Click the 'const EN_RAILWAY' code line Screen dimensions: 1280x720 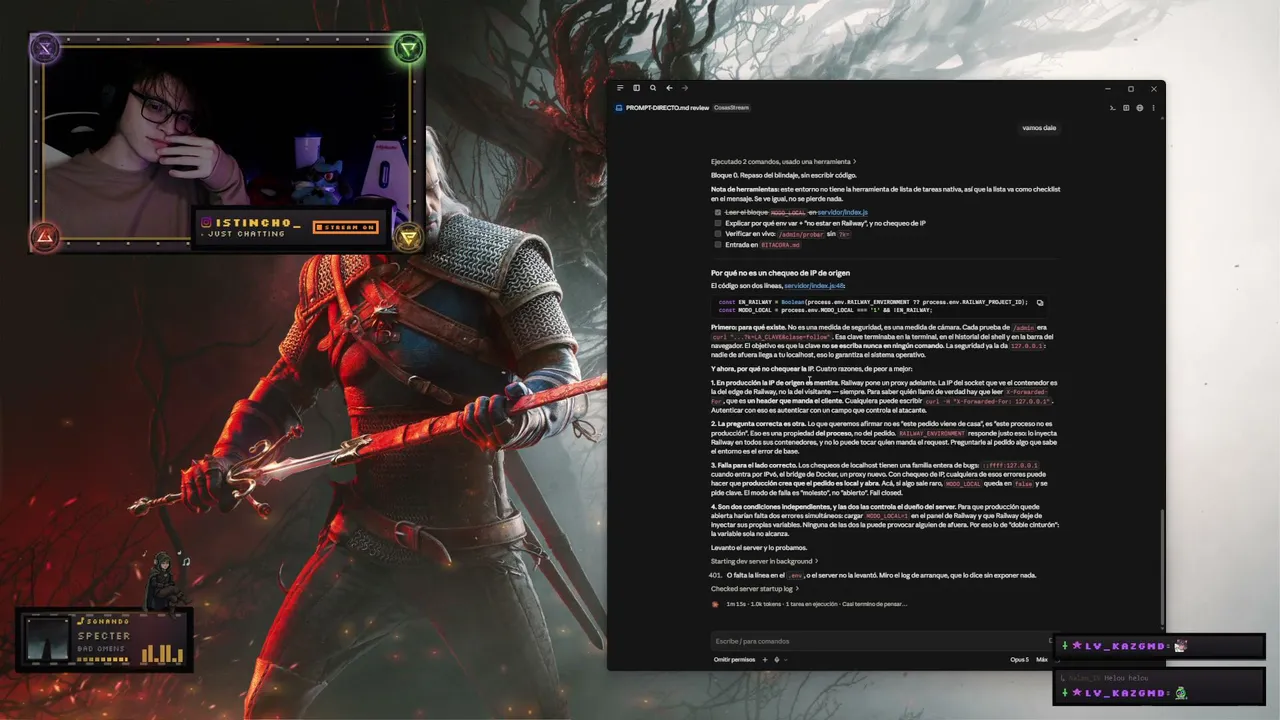873,302
